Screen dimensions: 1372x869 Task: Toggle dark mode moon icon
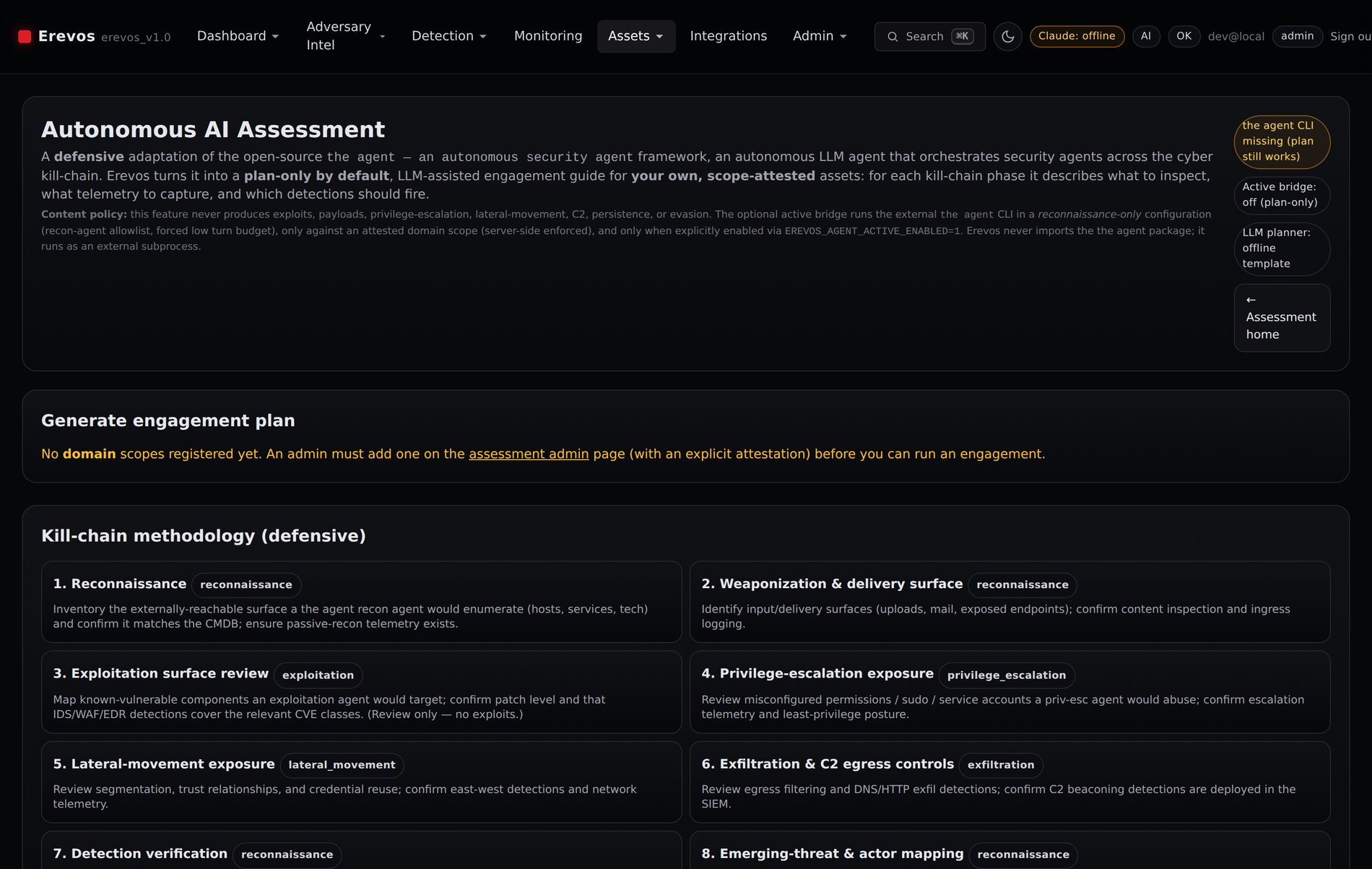pos(1007,36)
